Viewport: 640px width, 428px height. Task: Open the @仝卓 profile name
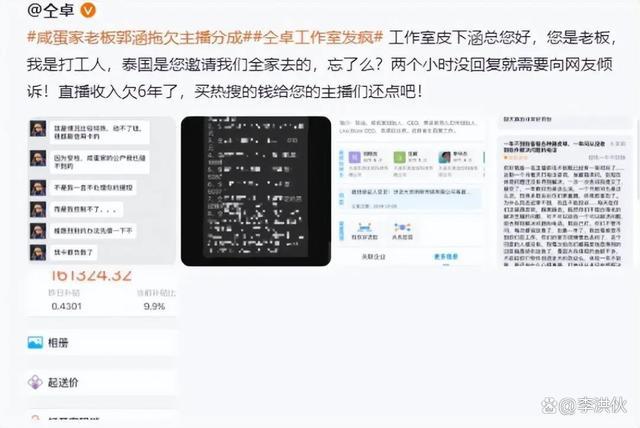coord(51,10)
